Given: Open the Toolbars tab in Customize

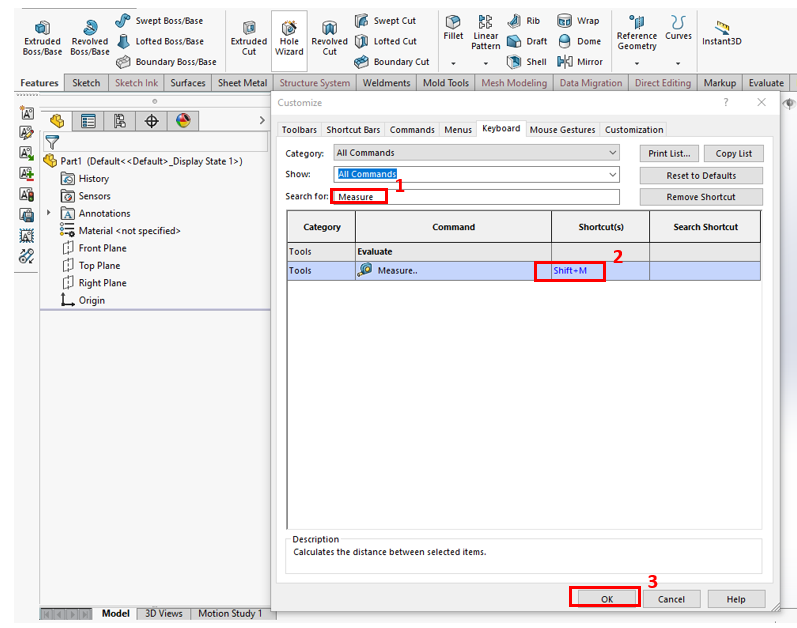Looking at the screenshot, I should 299,130.
